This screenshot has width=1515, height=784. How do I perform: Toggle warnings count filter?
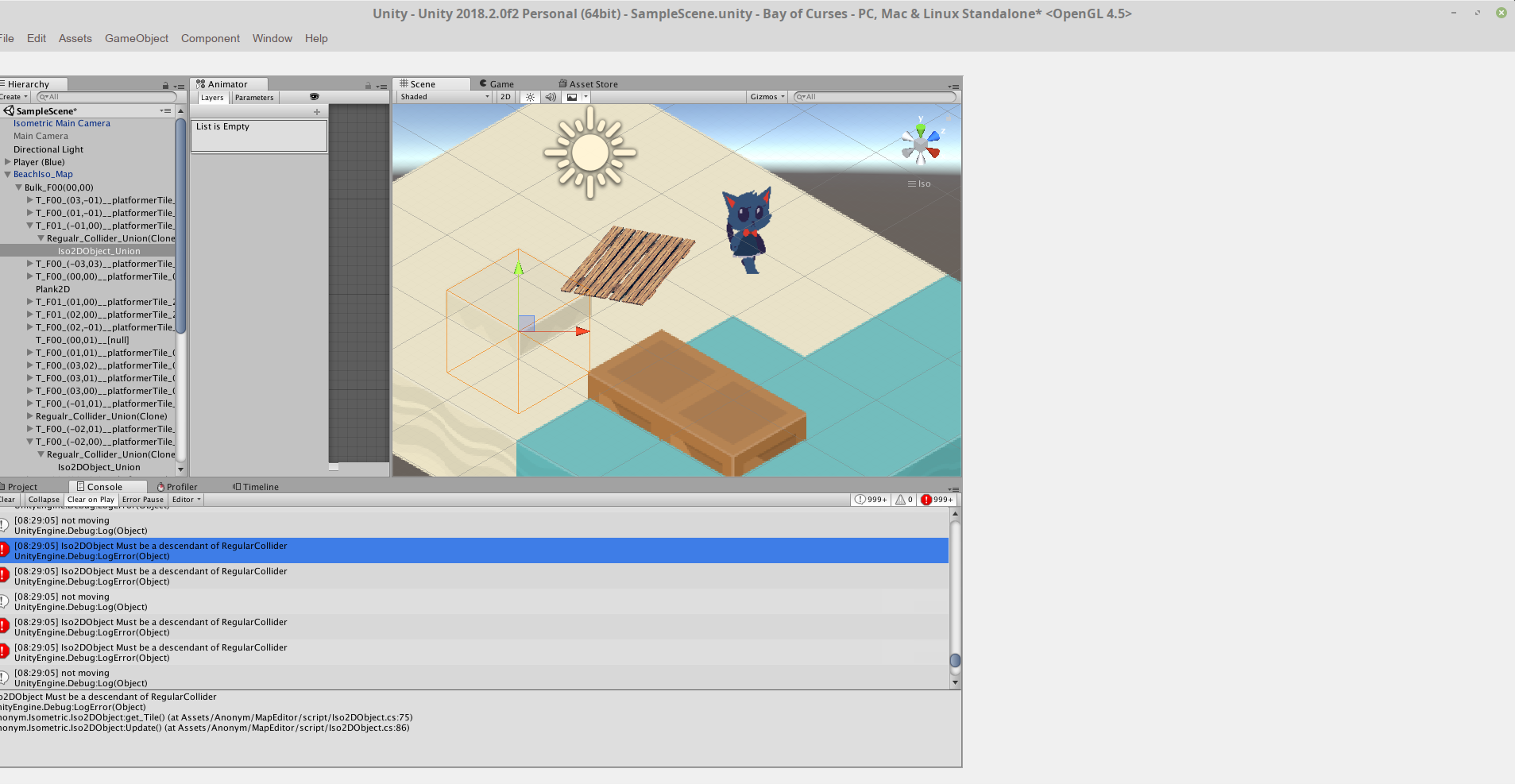click(x=904, y=500)
